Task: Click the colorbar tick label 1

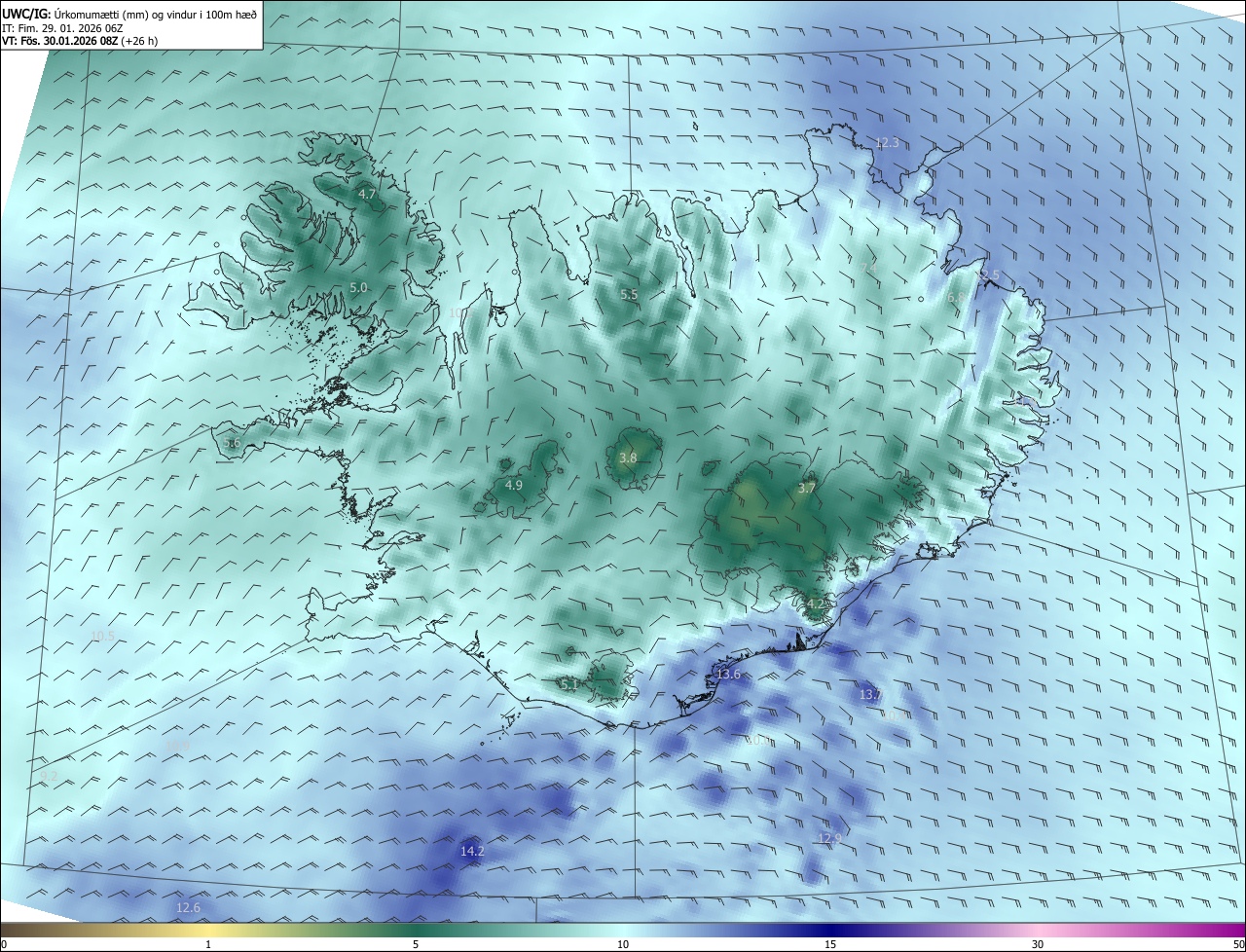Action: coord(208,944)
